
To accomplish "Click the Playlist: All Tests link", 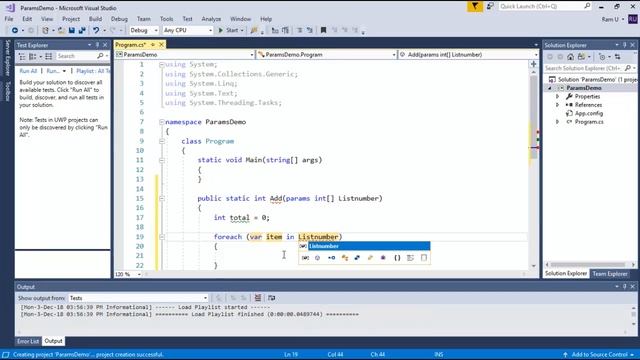I will tap(93, 71).
